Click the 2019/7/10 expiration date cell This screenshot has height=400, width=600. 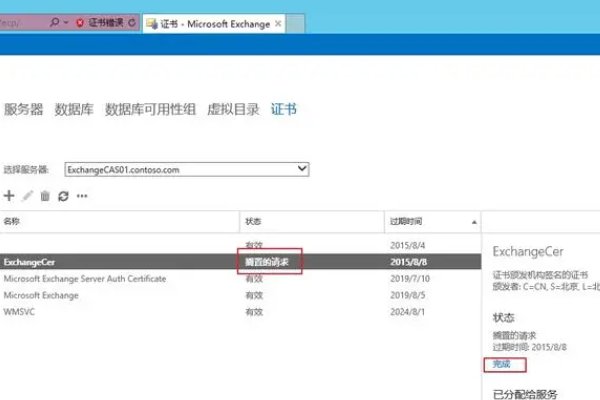click(410, 279)
